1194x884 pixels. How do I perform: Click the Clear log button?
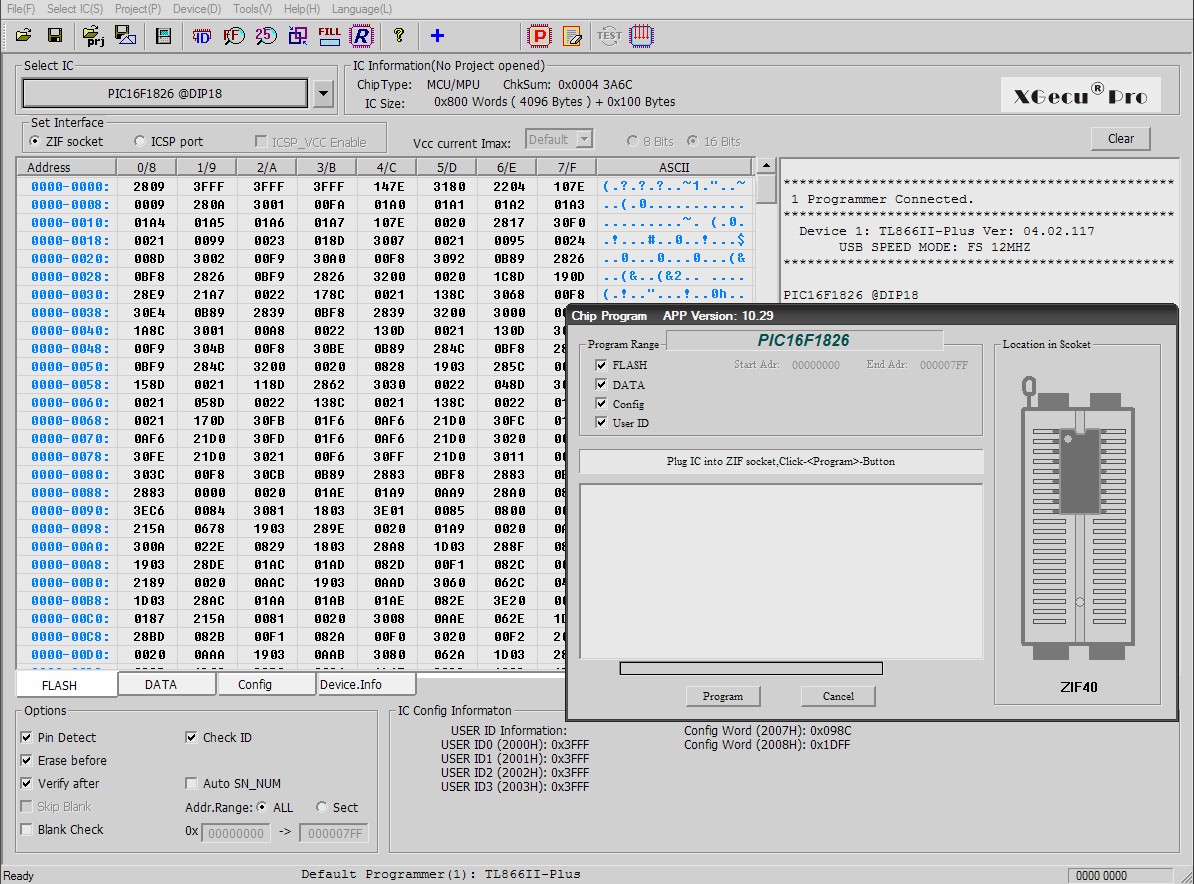click(x=1120, y=139)
